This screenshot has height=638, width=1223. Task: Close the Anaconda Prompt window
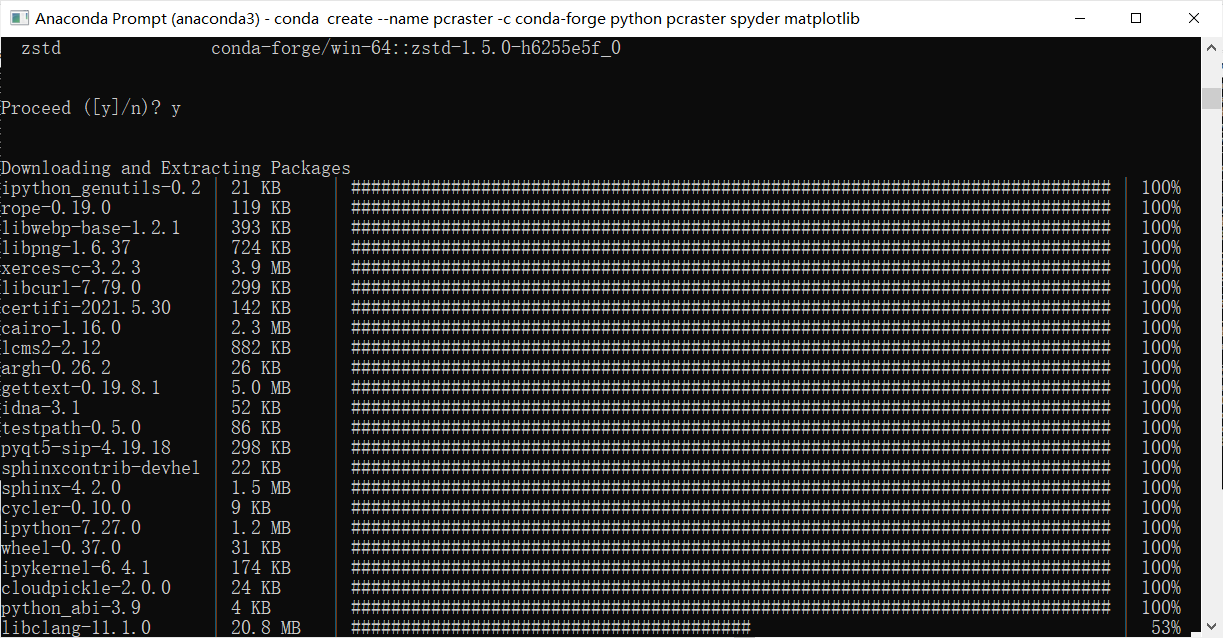click(1194, 18)
